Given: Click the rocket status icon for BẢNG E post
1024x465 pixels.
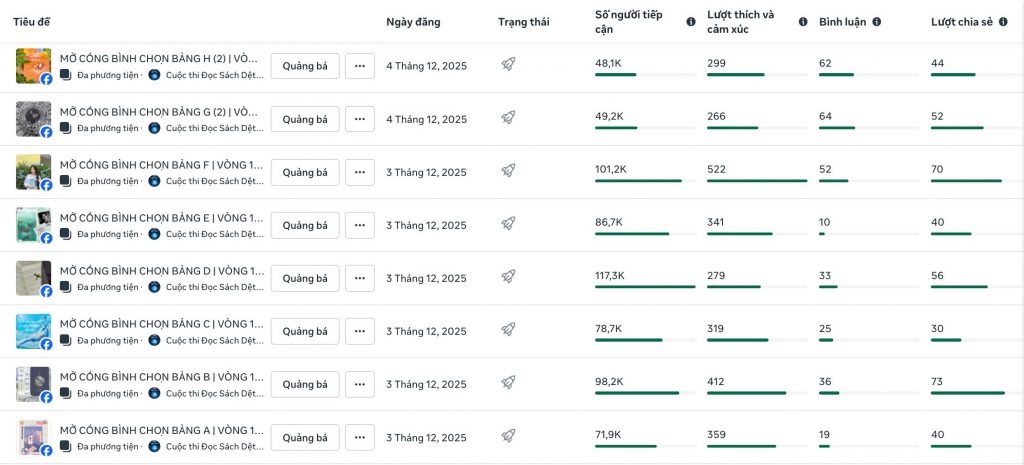Looking at the screenshot, I should click(x=508, y=223).
